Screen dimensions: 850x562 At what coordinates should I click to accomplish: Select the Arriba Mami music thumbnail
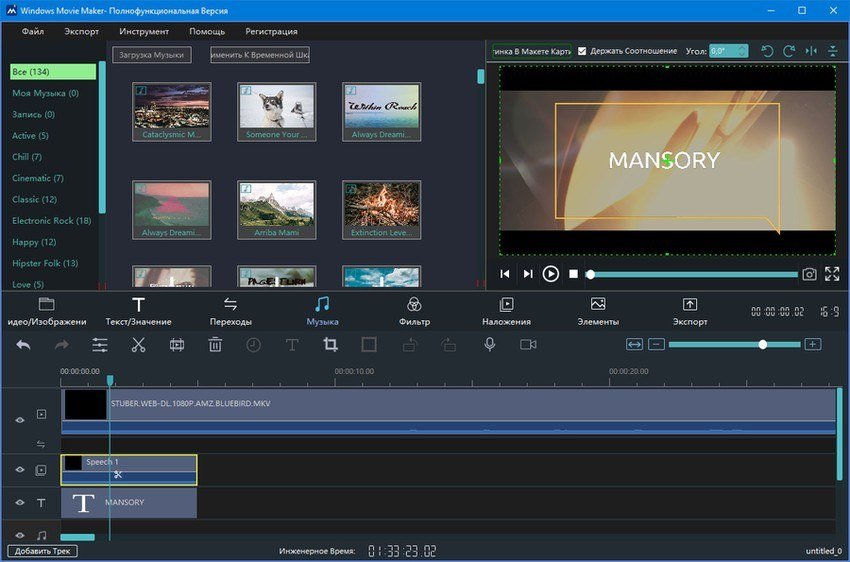277,209
